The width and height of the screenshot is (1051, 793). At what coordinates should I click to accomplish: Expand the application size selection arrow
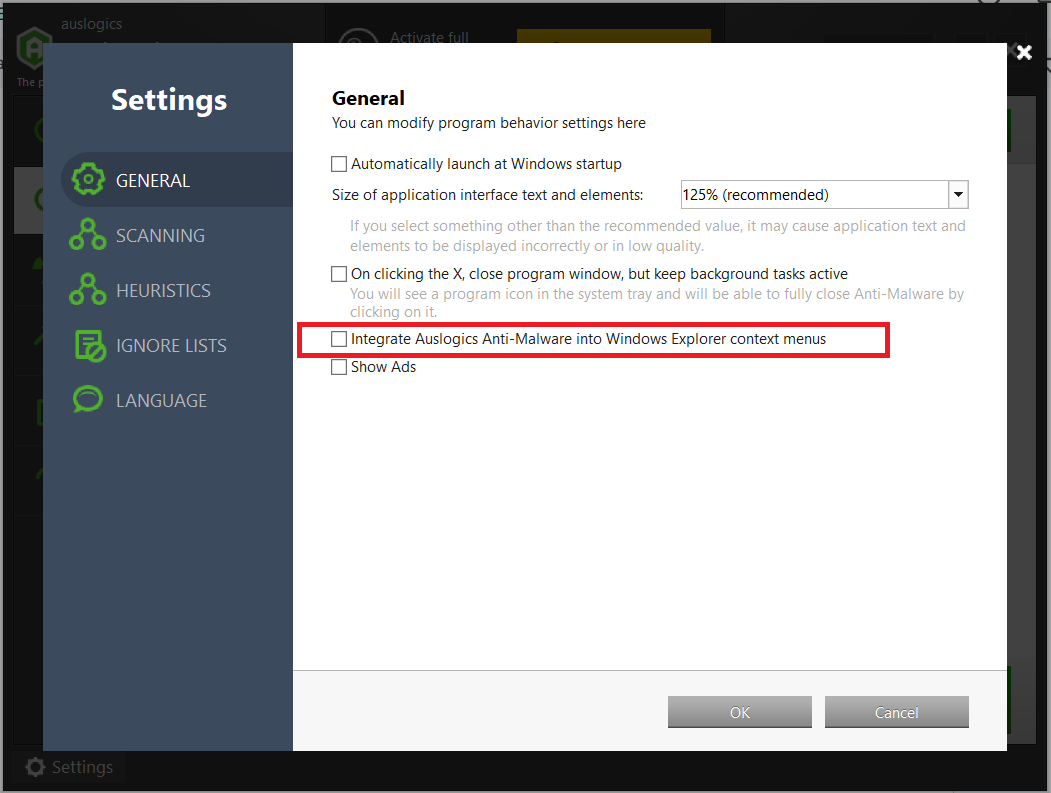[957, 194]
